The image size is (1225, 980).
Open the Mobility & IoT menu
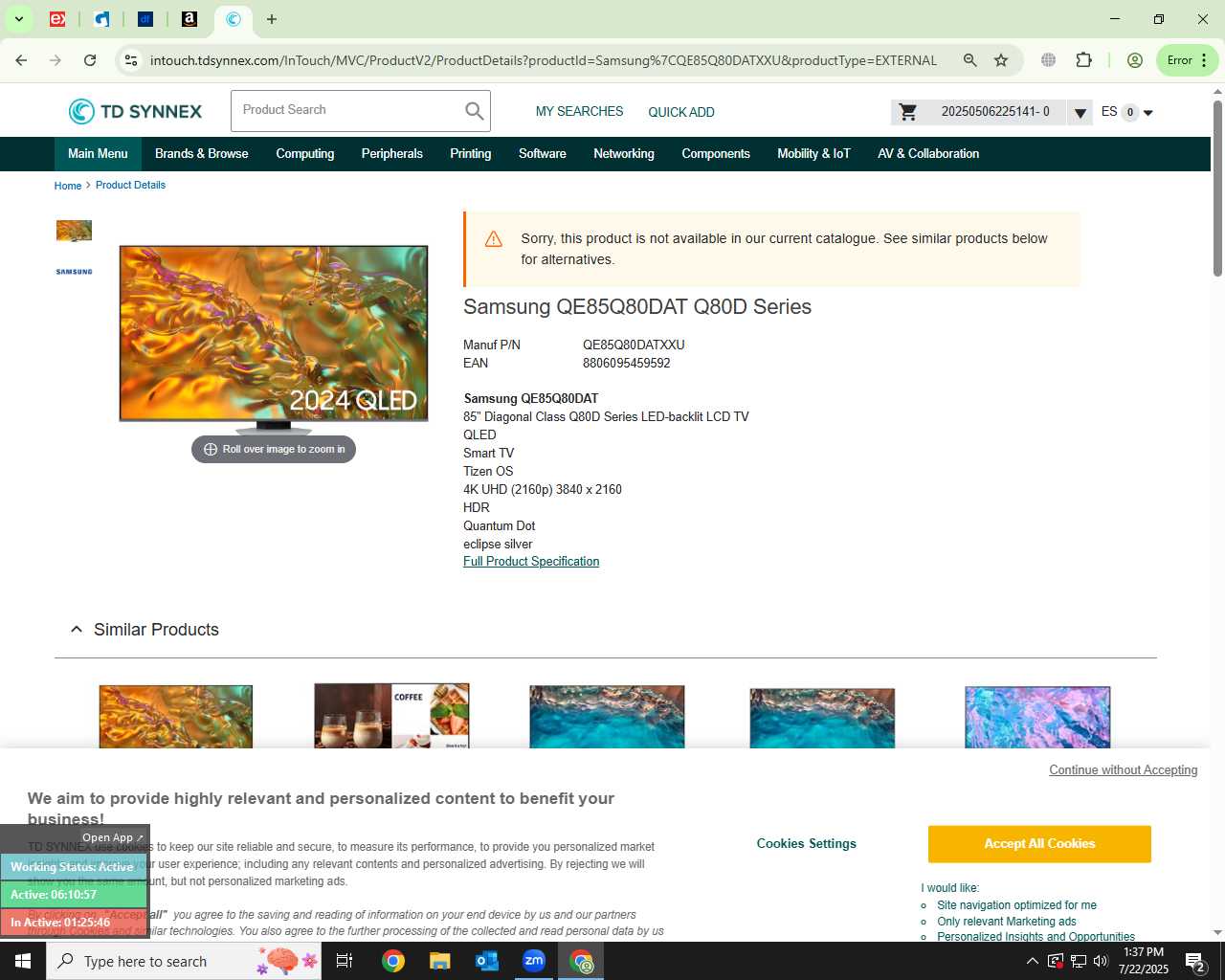click(813, 154)
